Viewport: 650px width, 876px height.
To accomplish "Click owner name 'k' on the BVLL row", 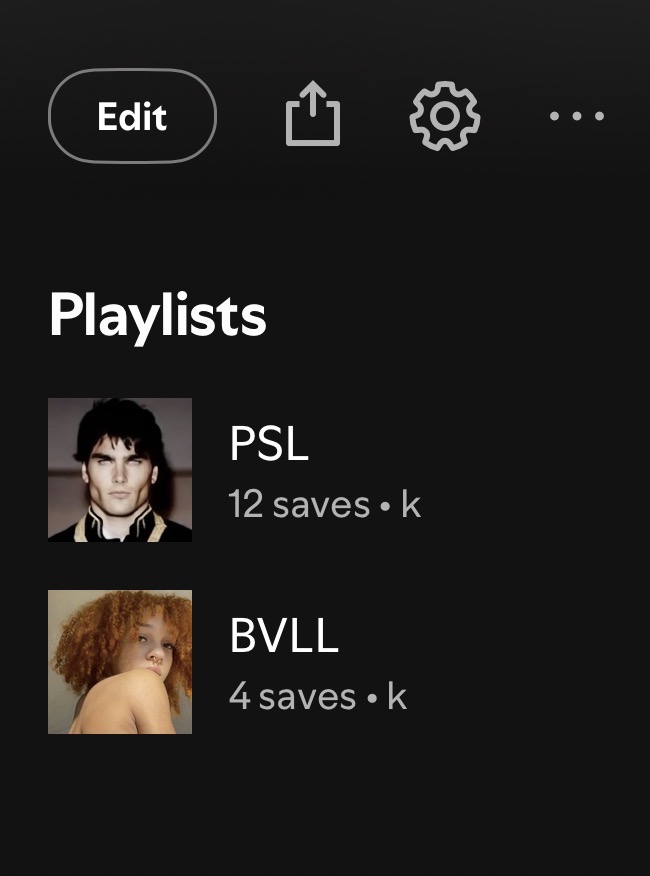I will pyautogui.click(x=397, y=696).
